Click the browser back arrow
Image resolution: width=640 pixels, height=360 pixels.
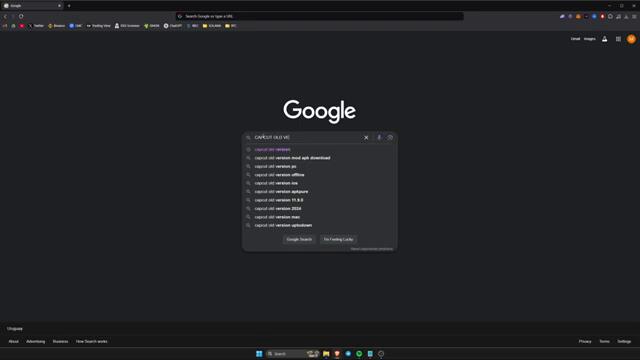pos(5,16)
